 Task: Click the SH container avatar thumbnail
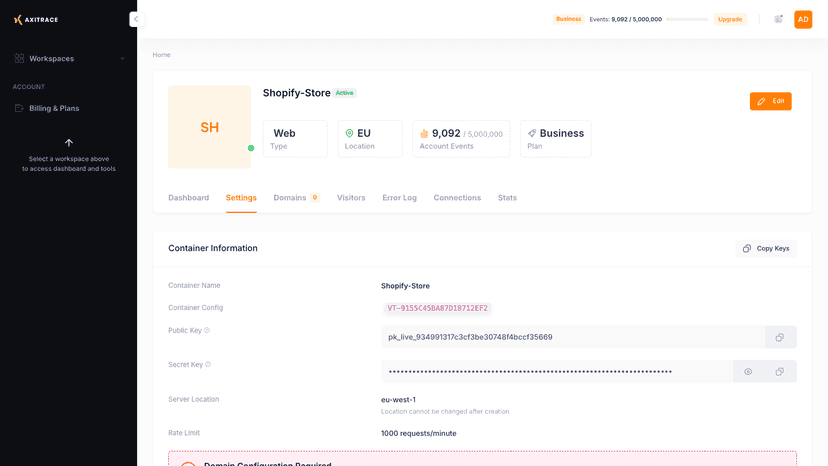pyautogui.click(x=209, y=127)
